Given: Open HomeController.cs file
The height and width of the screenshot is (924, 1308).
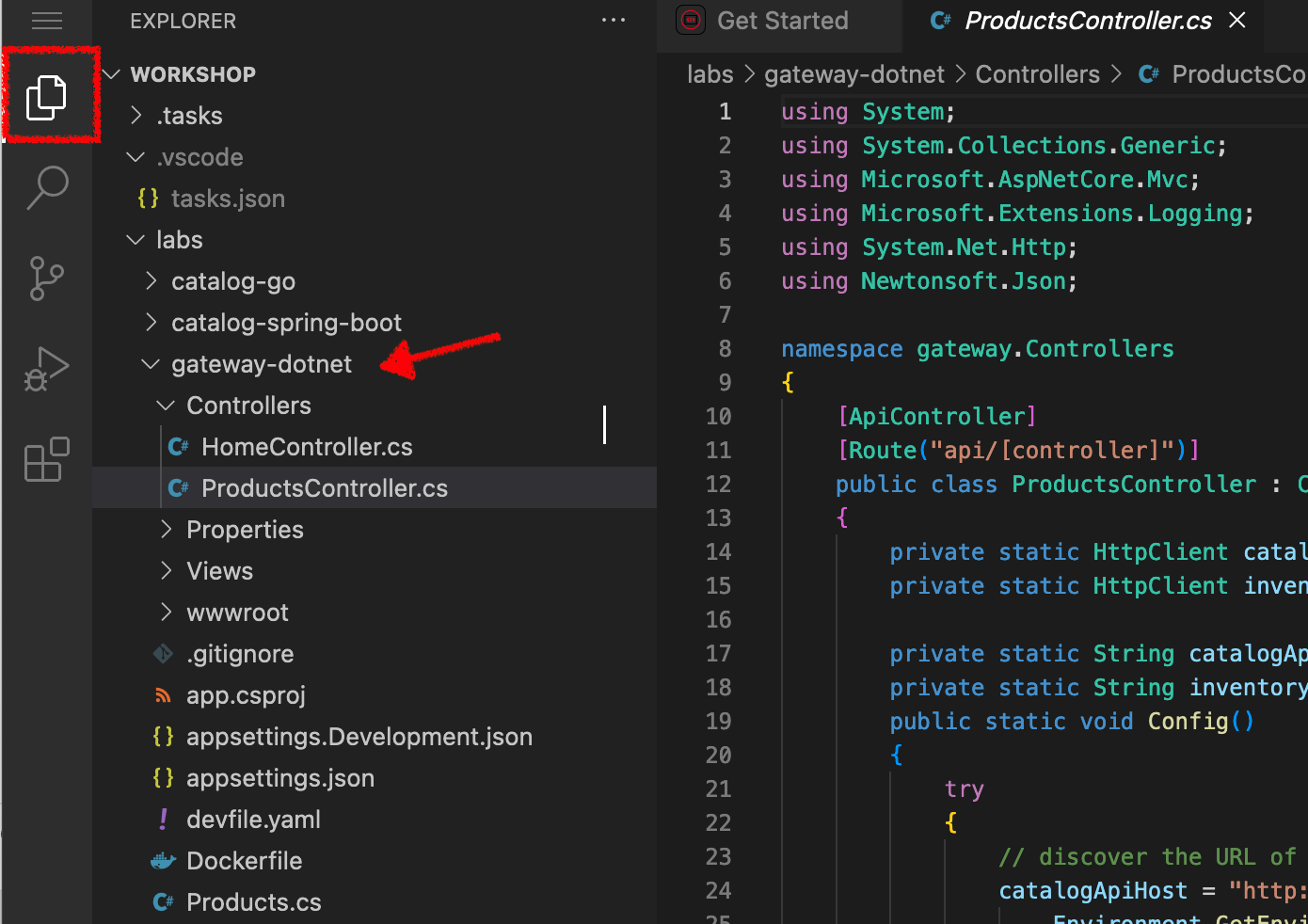Looking at the screenshot, I should (307, 447).
